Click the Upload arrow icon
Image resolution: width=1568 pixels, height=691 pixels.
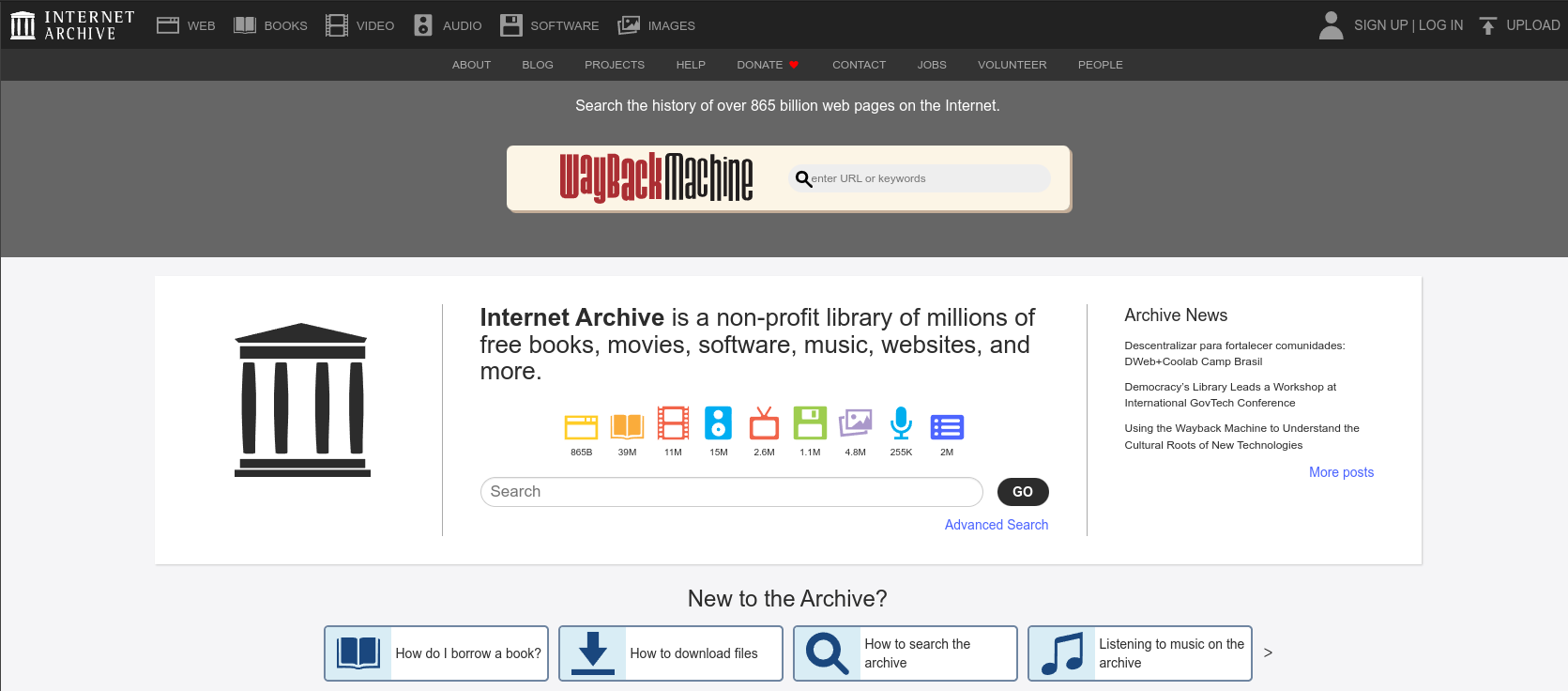point(1488,25)
